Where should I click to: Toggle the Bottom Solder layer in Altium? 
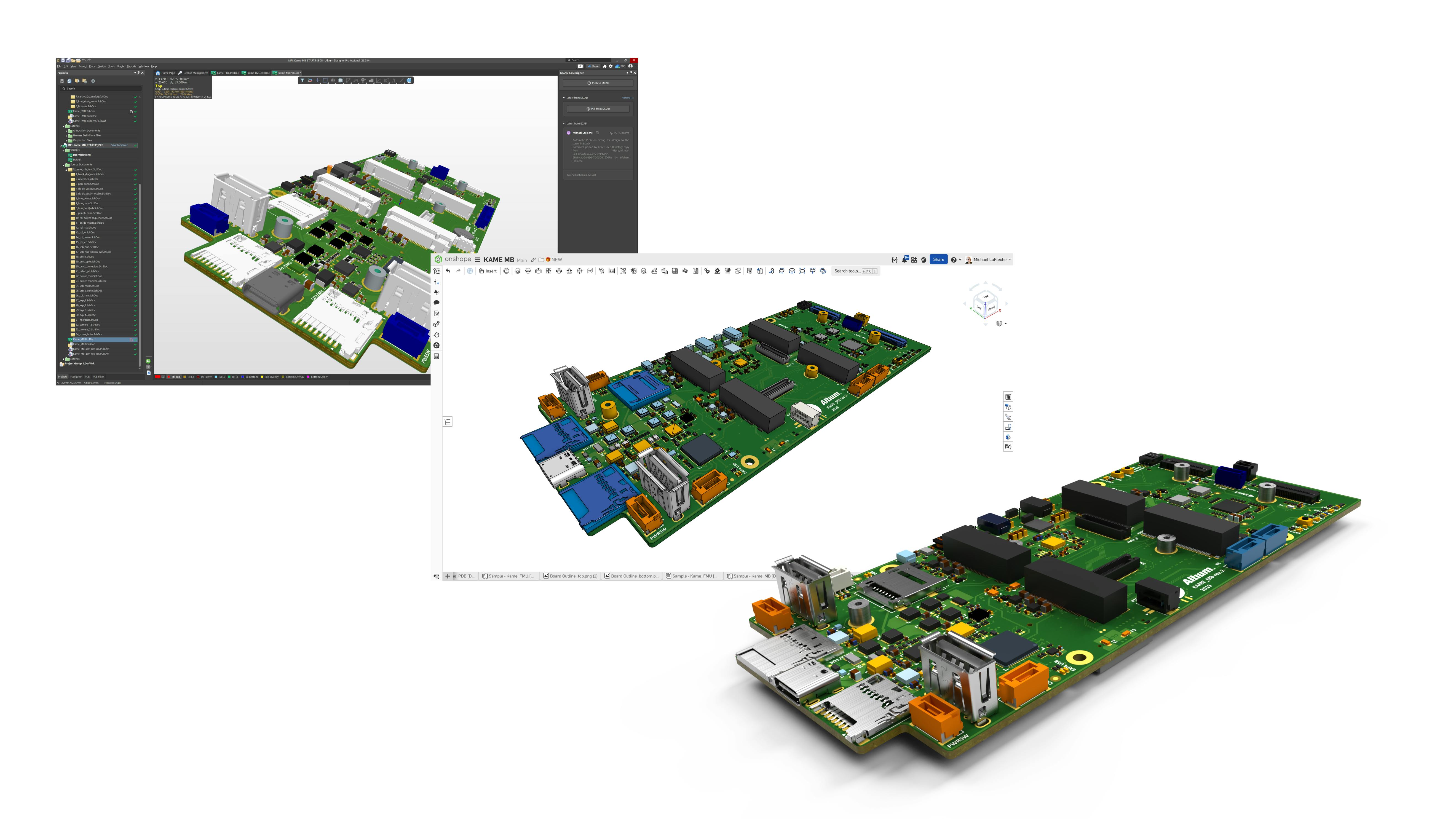(x=317, y=376)
